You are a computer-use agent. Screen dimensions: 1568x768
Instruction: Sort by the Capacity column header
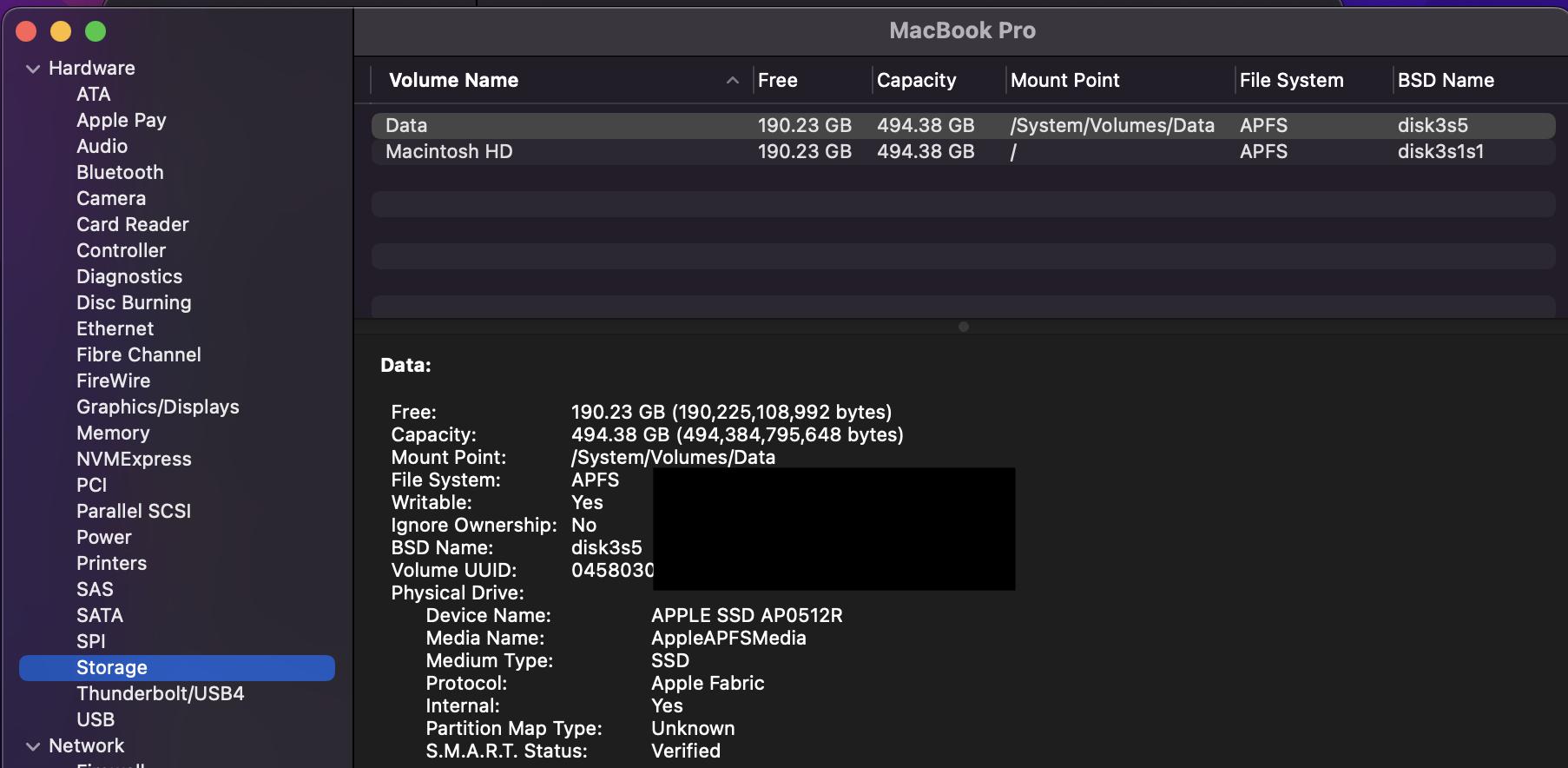coord(916,80)
